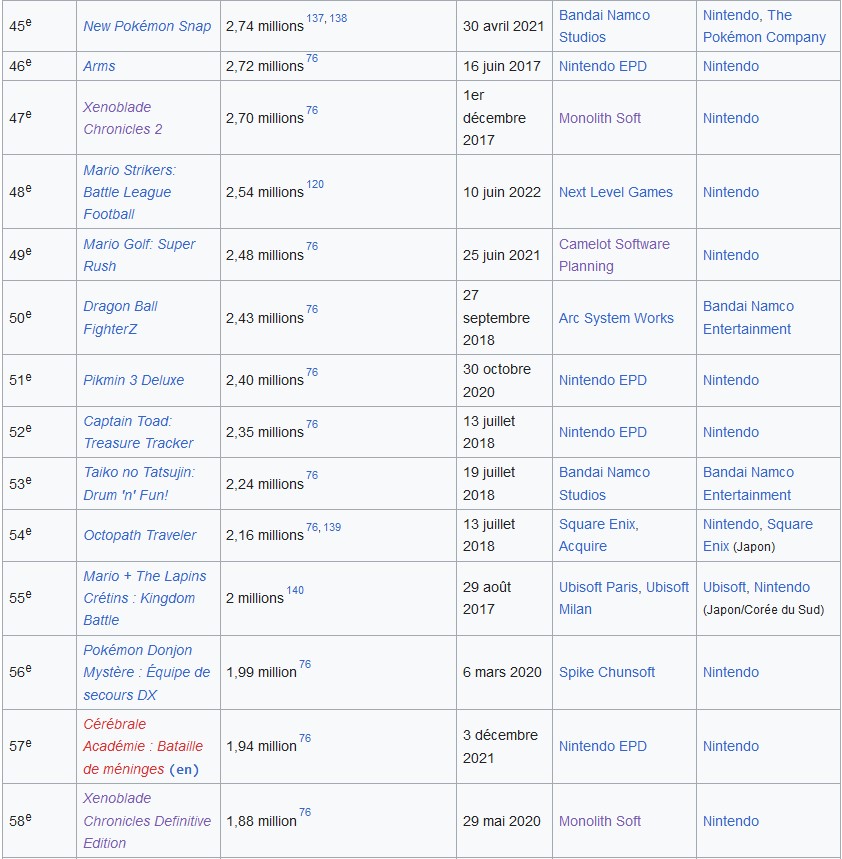The height and width of the screenshot is (859, 842).
Task: Click reference 138 next to 2,74 millions
Action: coord(338,18)
